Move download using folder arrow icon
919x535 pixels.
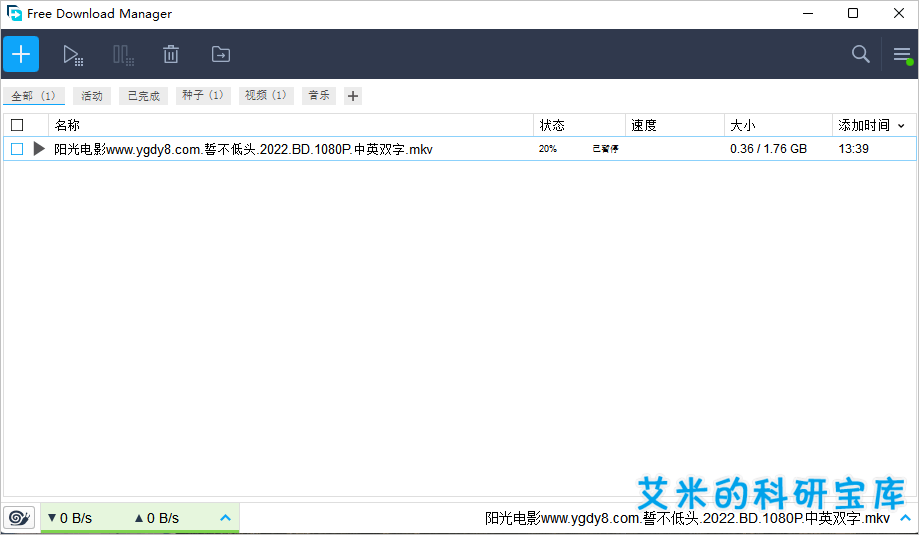pos(221,54)
